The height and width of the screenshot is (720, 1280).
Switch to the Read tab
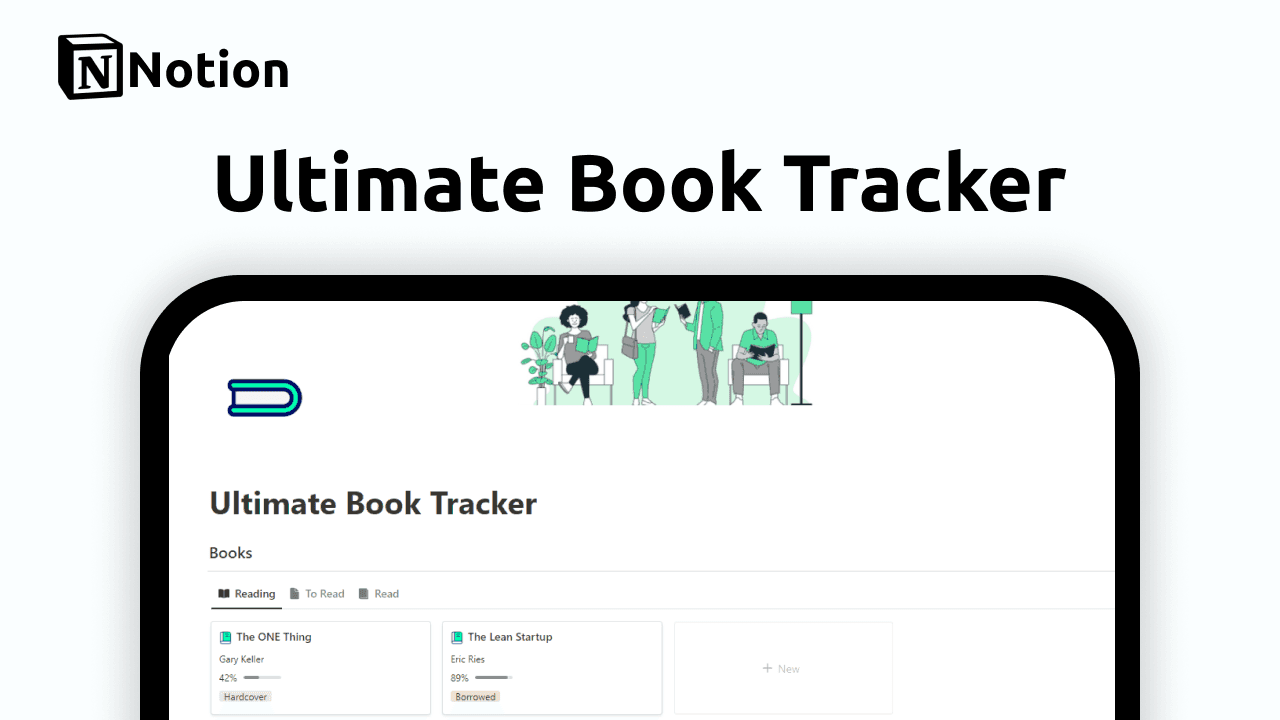click(x=378, y=594)
